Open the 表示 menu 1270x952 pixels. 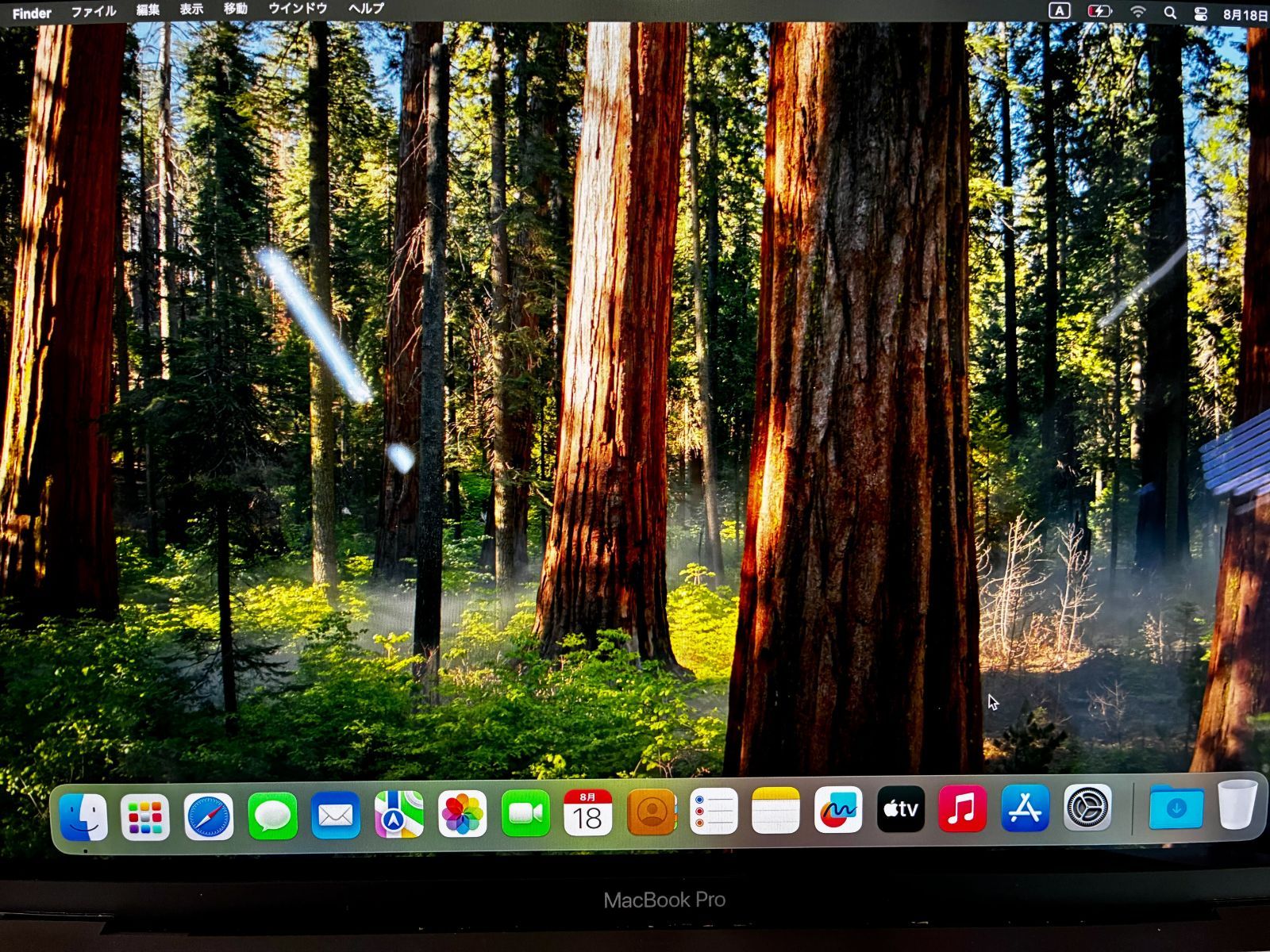click(191, 10)
